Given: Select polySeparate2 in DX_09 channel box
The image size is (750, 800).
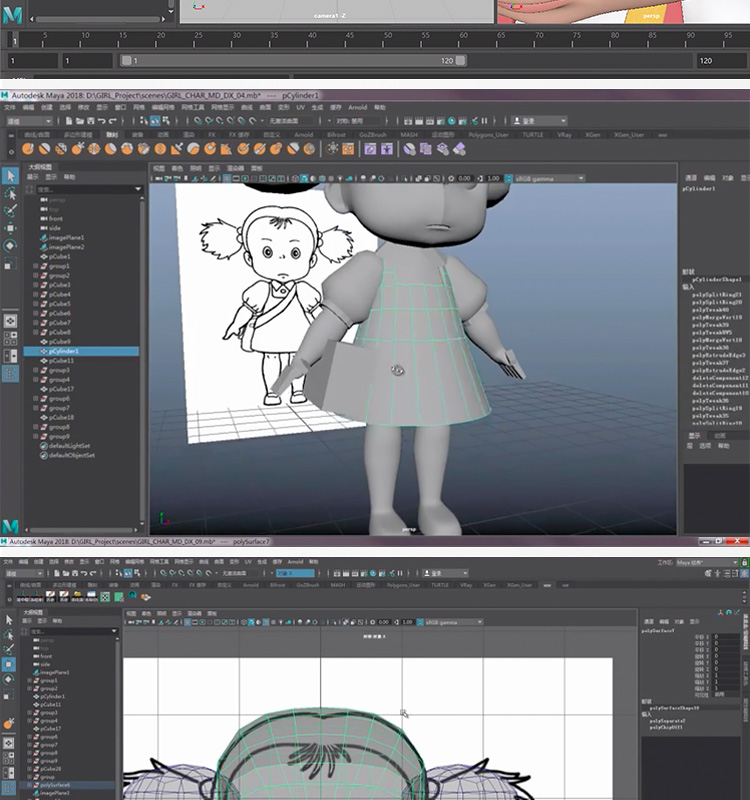Looking at the screenshot, I should (667, 721).
